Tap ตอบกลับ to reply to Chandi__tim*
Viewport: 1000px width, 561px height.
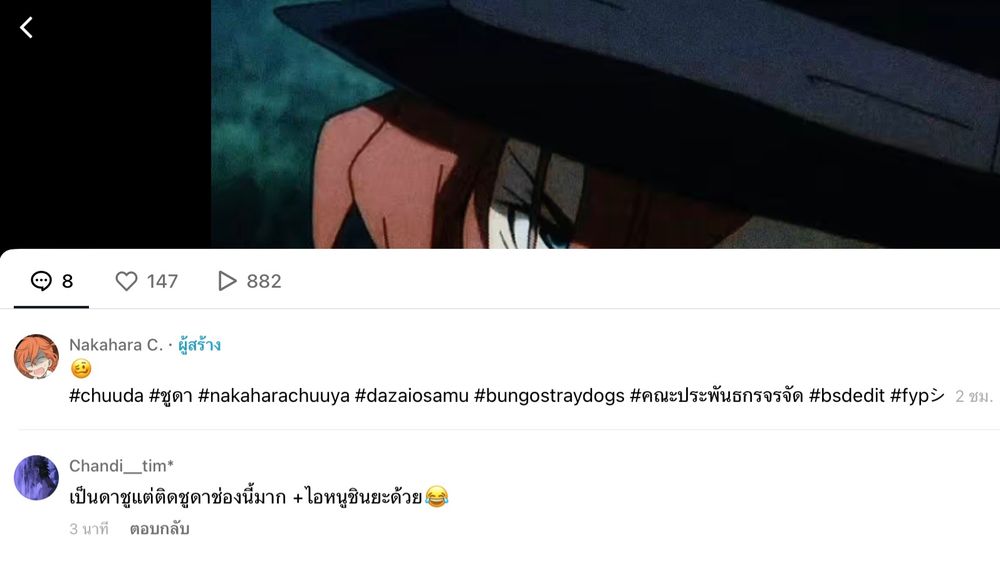[159, 529]
